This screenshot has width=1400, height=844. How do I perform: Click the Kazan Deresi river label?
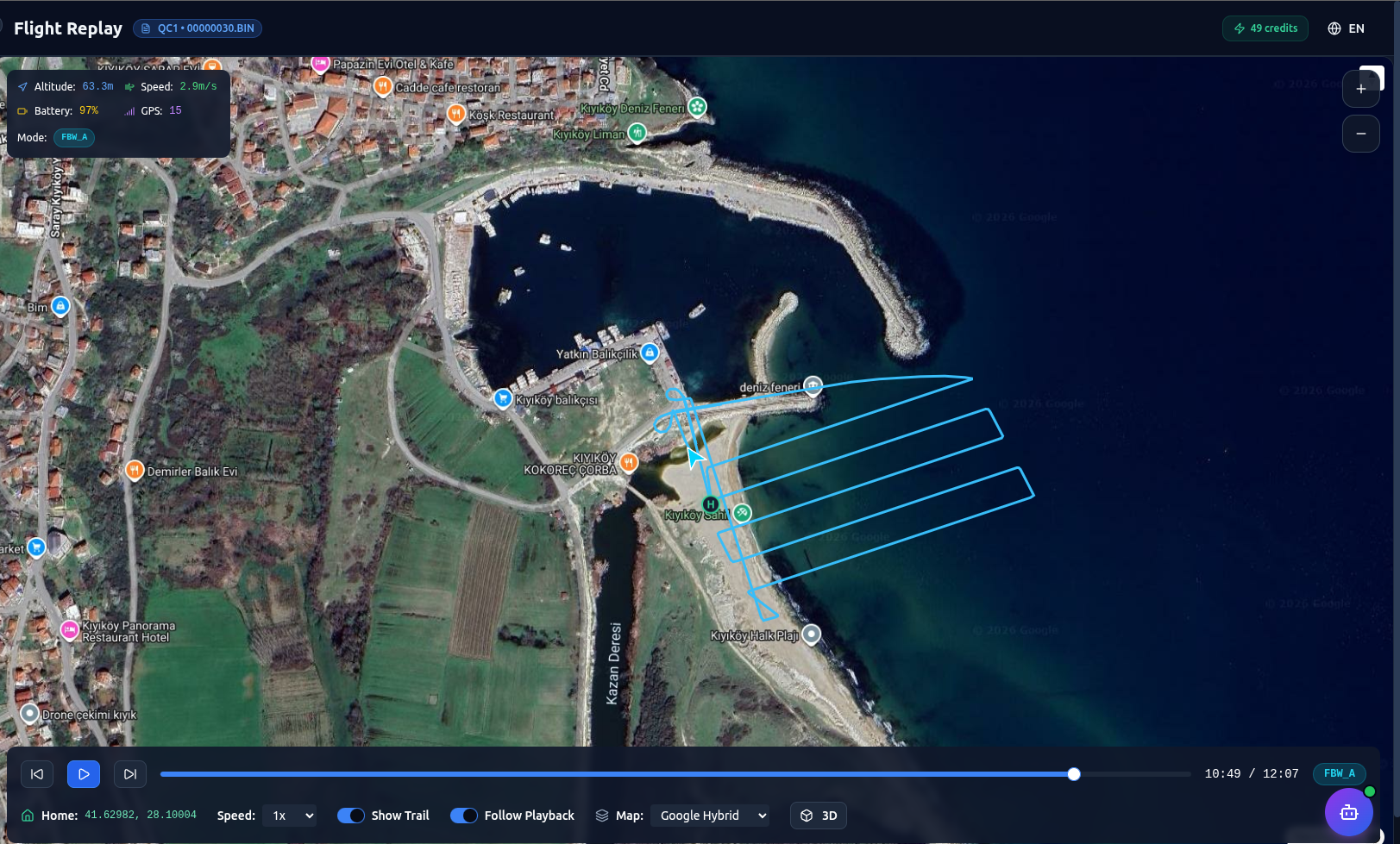point(613,663)
